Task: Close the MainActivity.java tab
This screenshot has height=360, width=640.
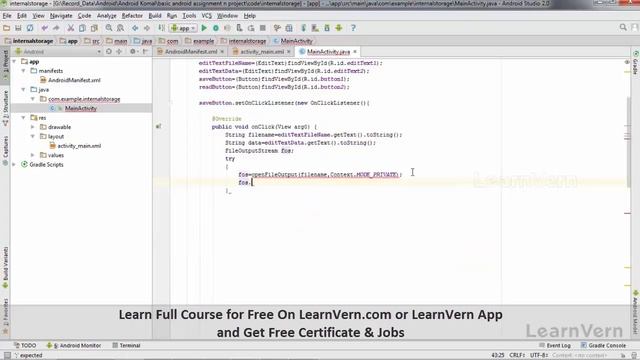Action: pyautogui.click(x=355, y=52)
